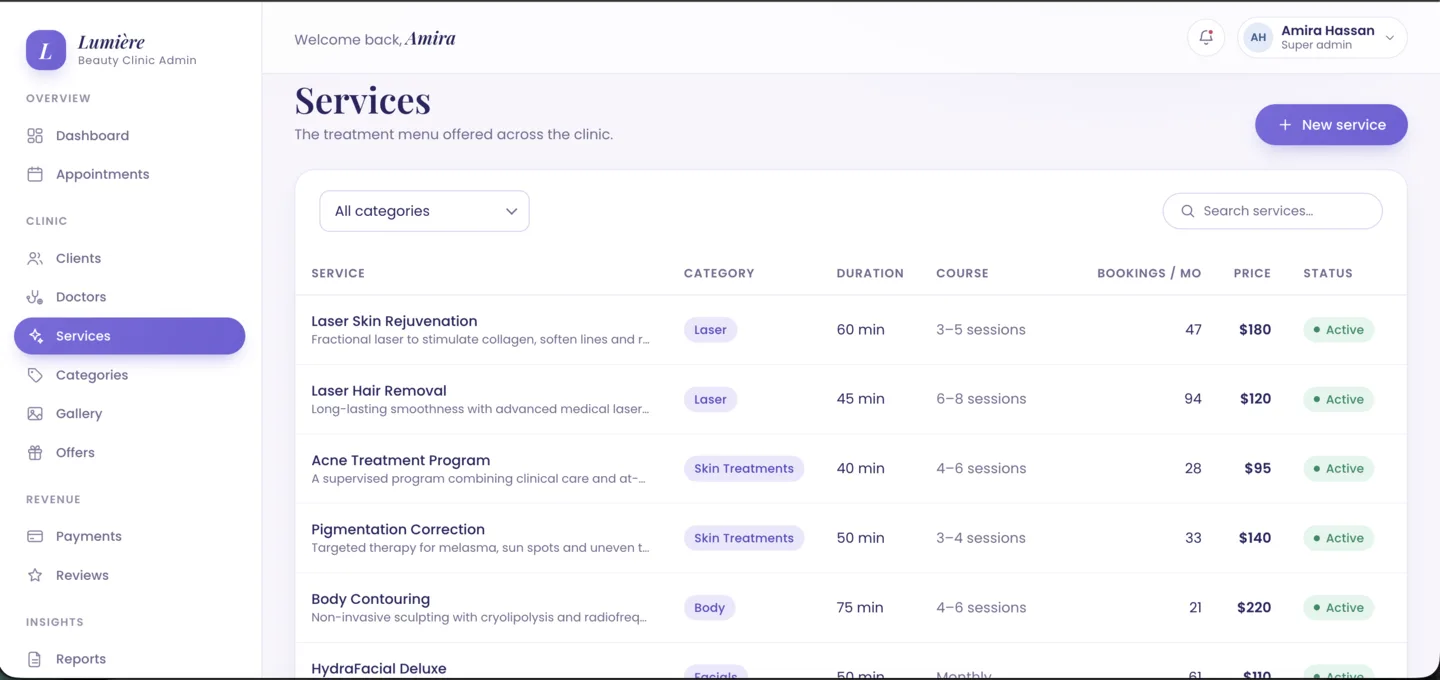The width and height of the screenshot is (1440, 680).
Task: Click the COURSE column header
Action: (962, 273)
